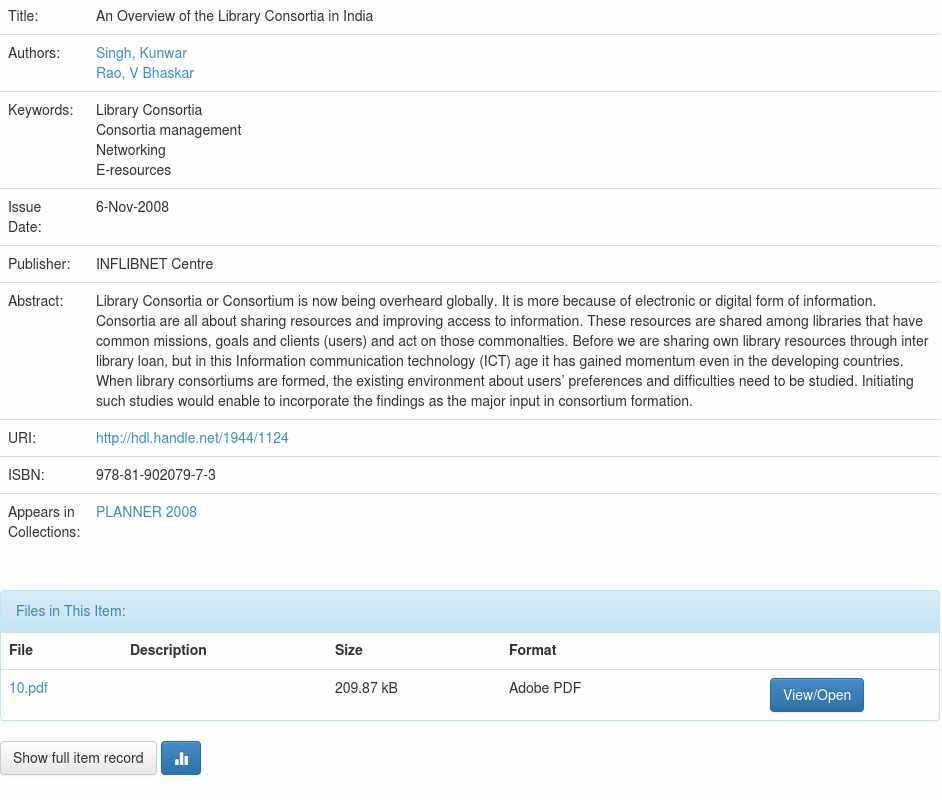Click the item title text

point(234,16)
